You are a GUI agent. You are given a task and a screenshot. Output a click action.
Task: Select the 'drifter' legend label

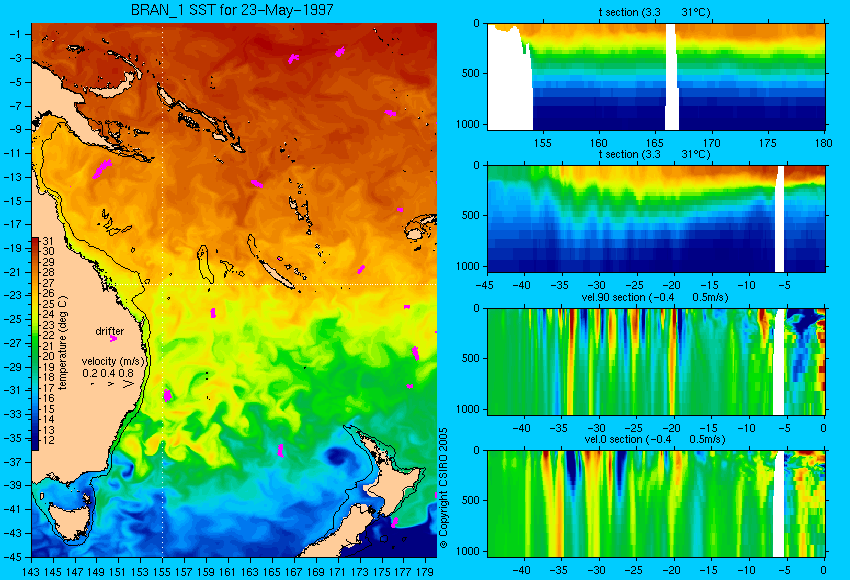pos(110,331)
